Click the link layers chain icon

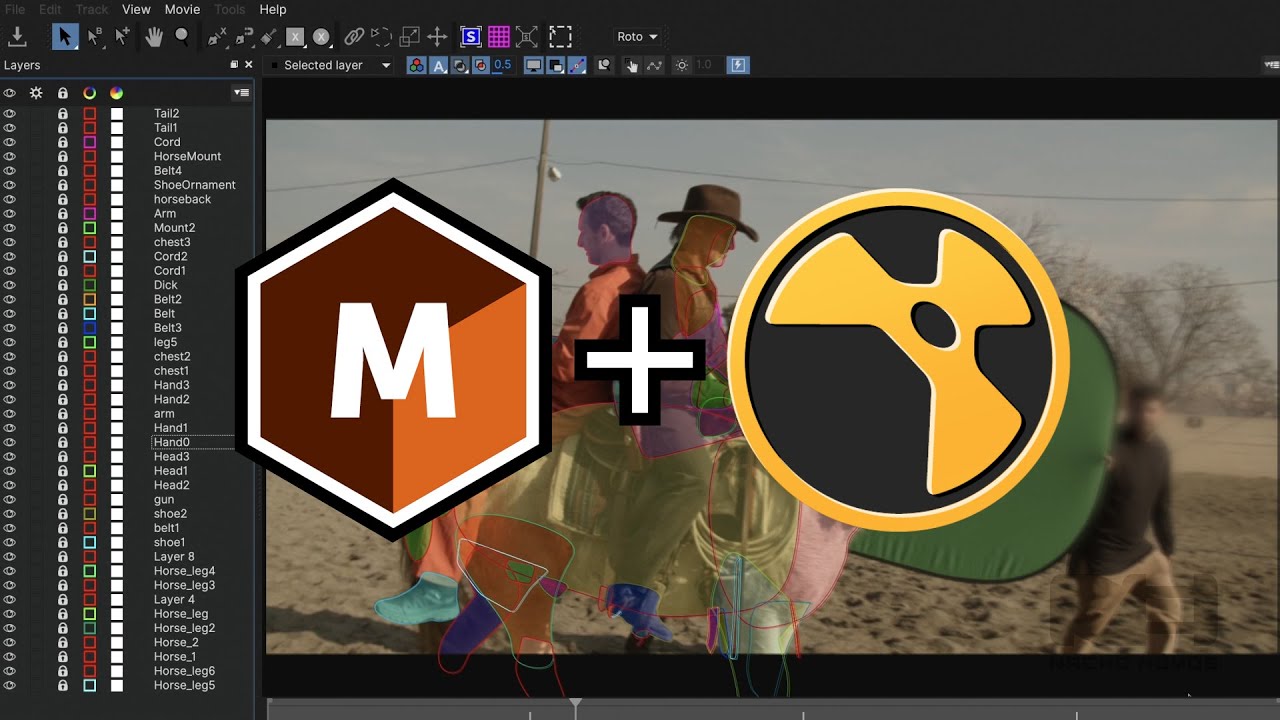354,37
